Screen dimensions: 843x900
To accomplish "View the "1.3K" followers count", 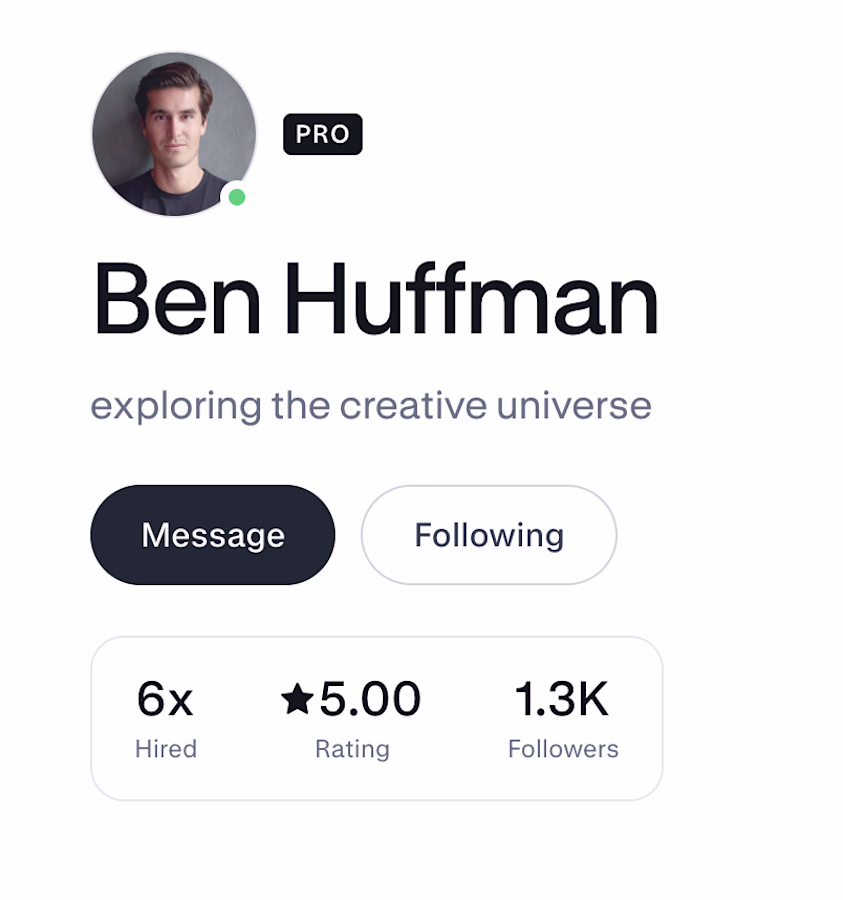I will tap(561, 699).
